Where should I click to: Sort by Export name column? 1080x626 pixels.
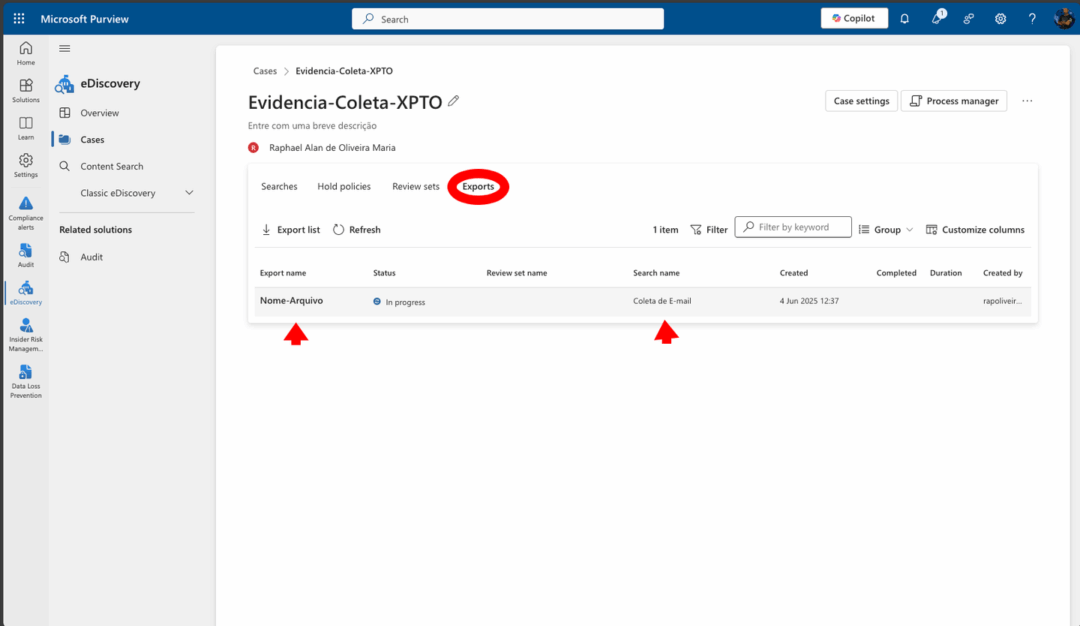[283, 273]
